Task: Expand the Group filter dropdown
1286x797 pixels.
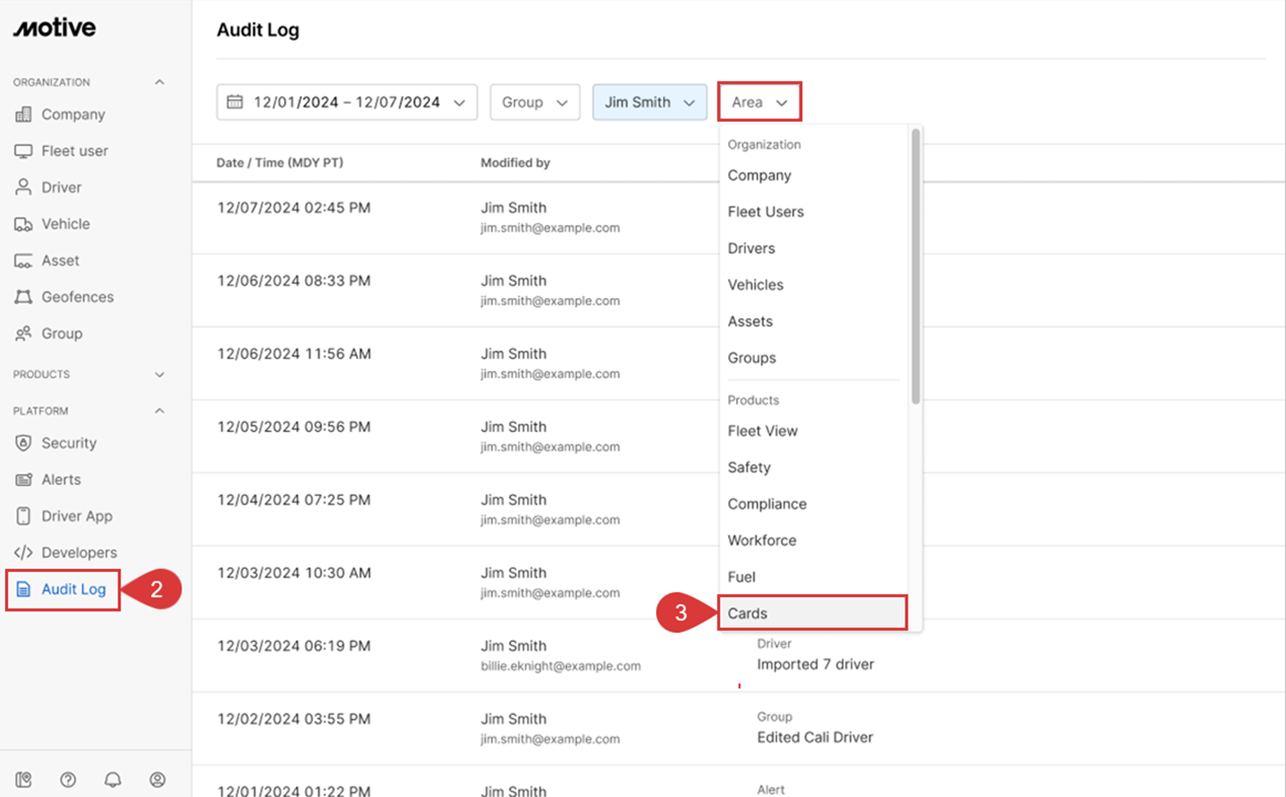Action: 534,102
